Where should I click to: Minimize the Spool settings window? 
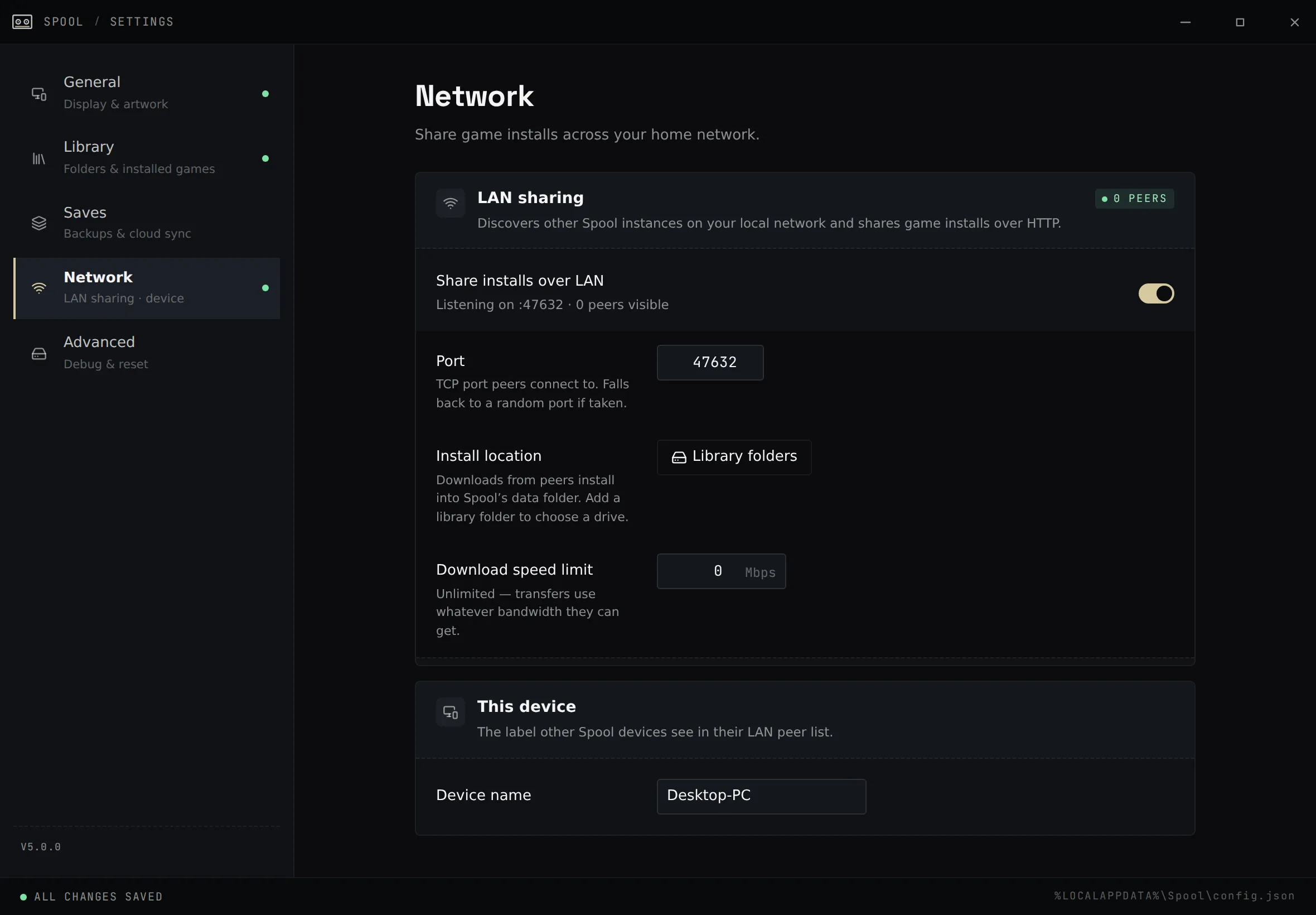[x=1186, y=22]
